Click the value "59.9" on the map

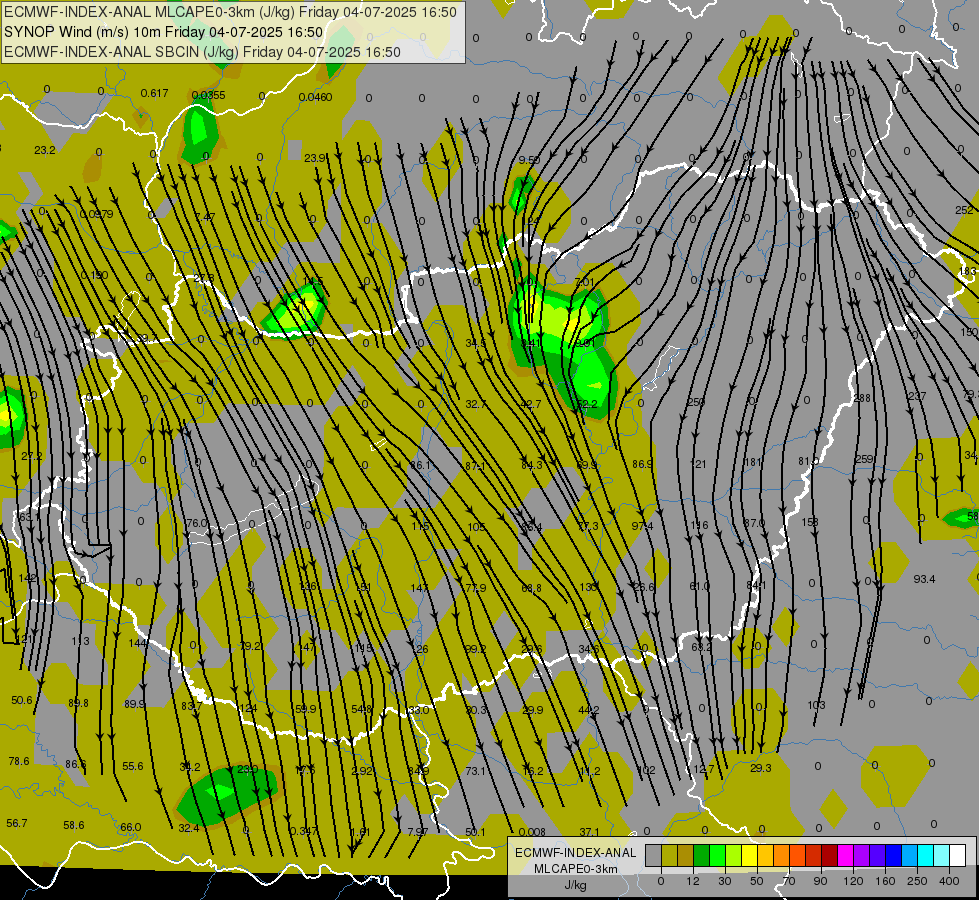click(305, 709)
